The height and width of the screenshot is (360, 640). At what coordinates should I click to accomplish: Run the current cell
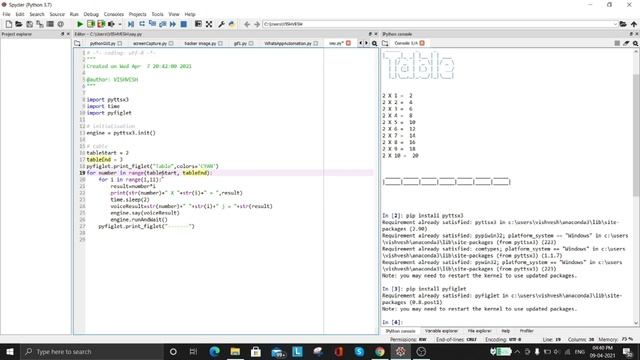click(x=91, y=24)
